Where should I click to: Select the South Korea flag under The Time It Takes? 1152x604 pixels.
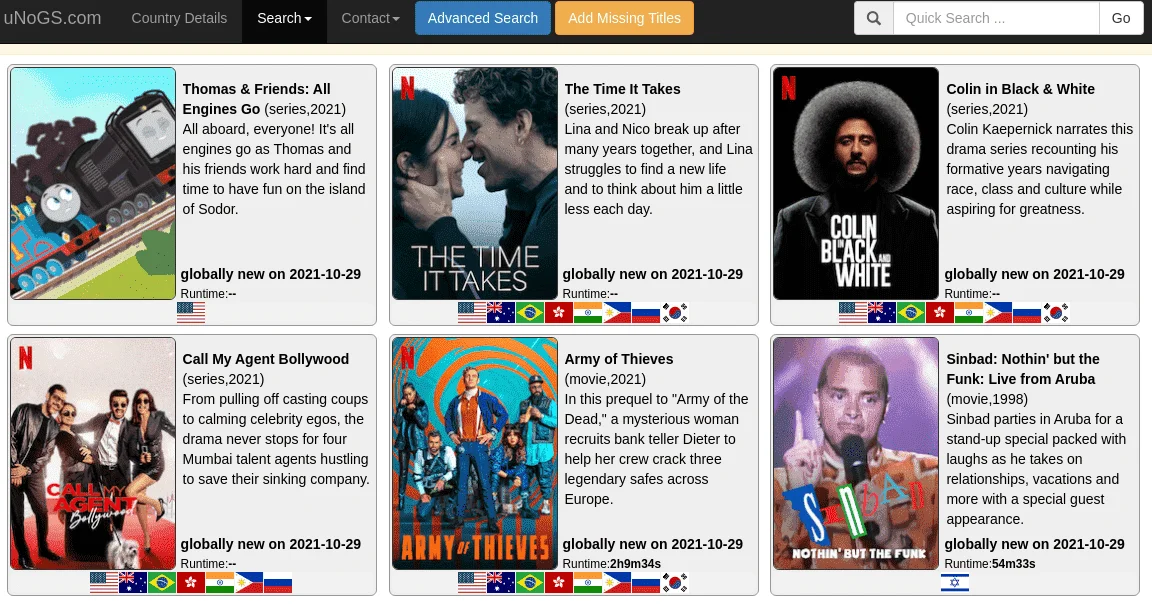pyautogui.click(x=674, y=313)
